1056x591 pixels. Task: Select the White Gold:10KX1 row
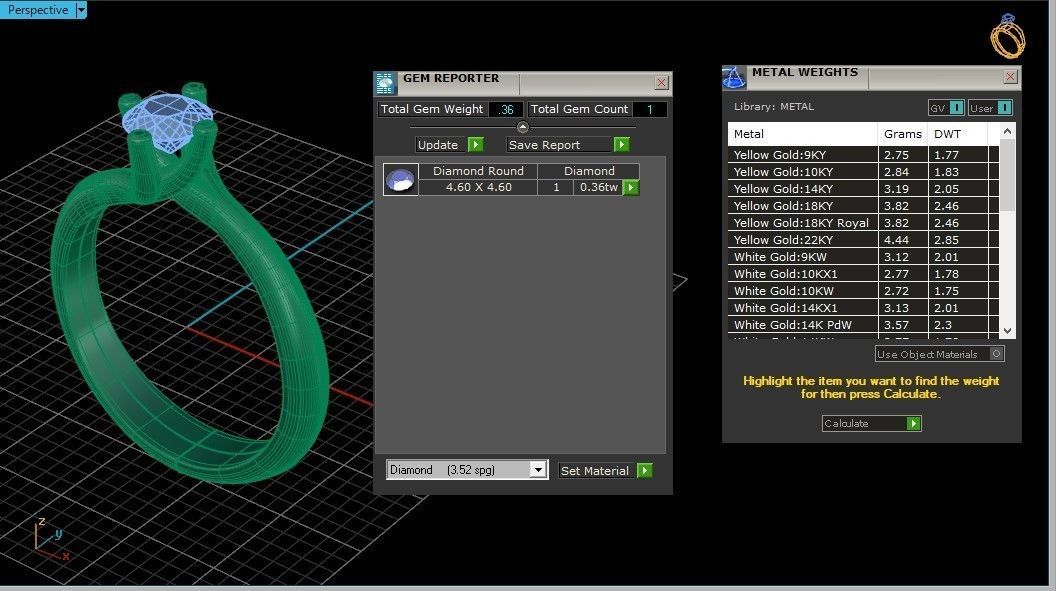click(863, 274)
